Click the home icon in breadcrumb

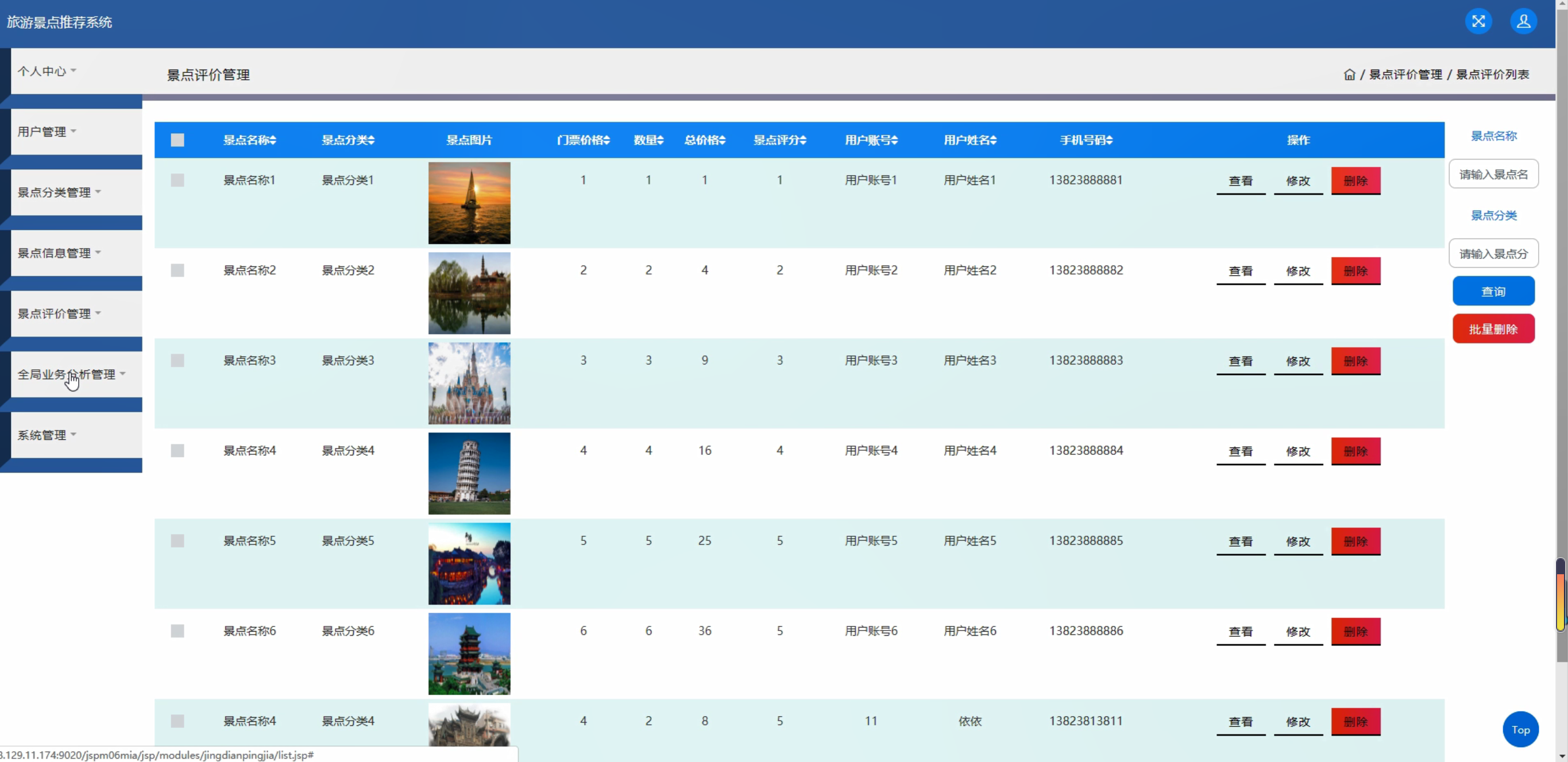(x=1349, y=75)
